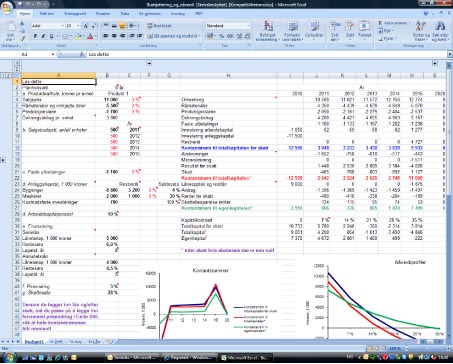Switch to the Formler ribbon tab

[103, 14]
